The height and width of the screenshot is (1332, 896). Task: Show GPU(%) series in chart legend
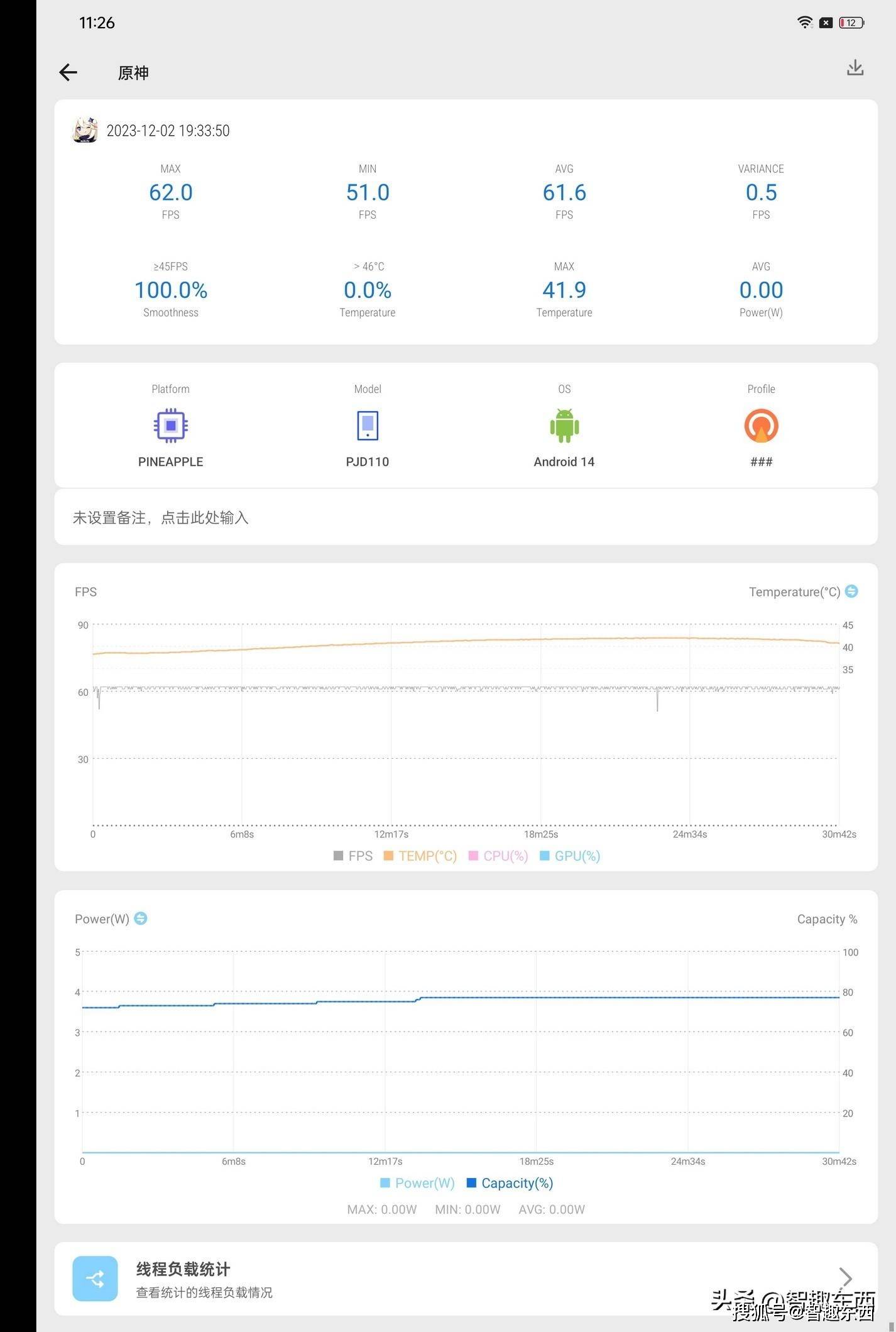point(570,856)
